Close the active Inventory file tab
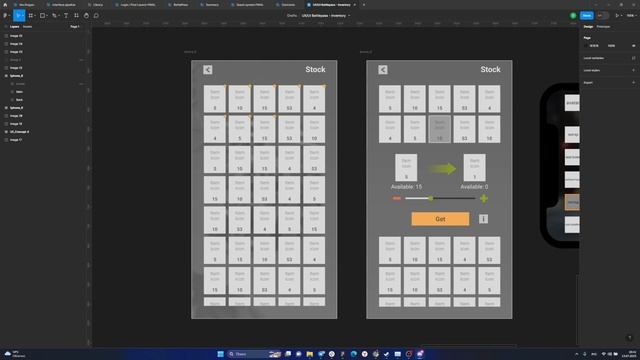The width and height of the screenshot is (640, 360). pyautogui.click(x=354, y=4)
